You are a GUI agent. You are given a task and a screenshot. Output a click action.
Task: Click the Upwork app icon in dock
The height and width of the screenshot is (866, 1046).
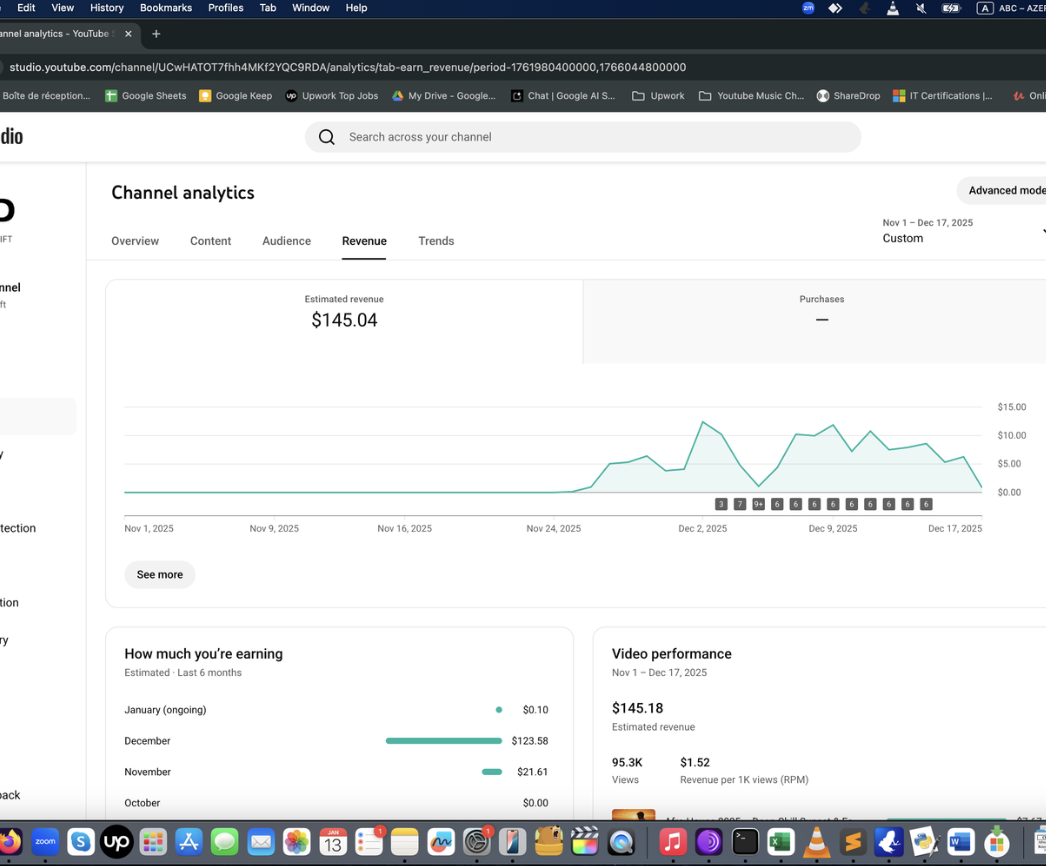pyautogui.click(x=117, y=842)
